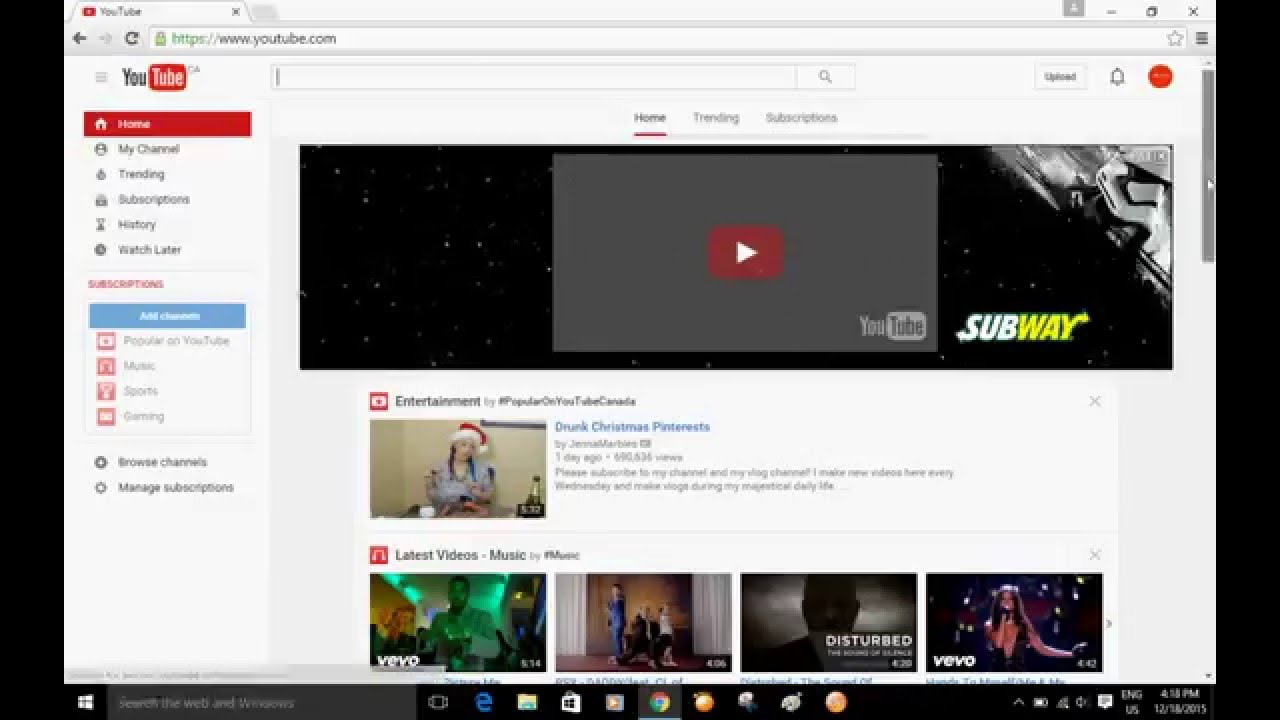Screen dimensions: 1280x720
Task: Open the Action Center tray icon
Action: (1105, 702)
